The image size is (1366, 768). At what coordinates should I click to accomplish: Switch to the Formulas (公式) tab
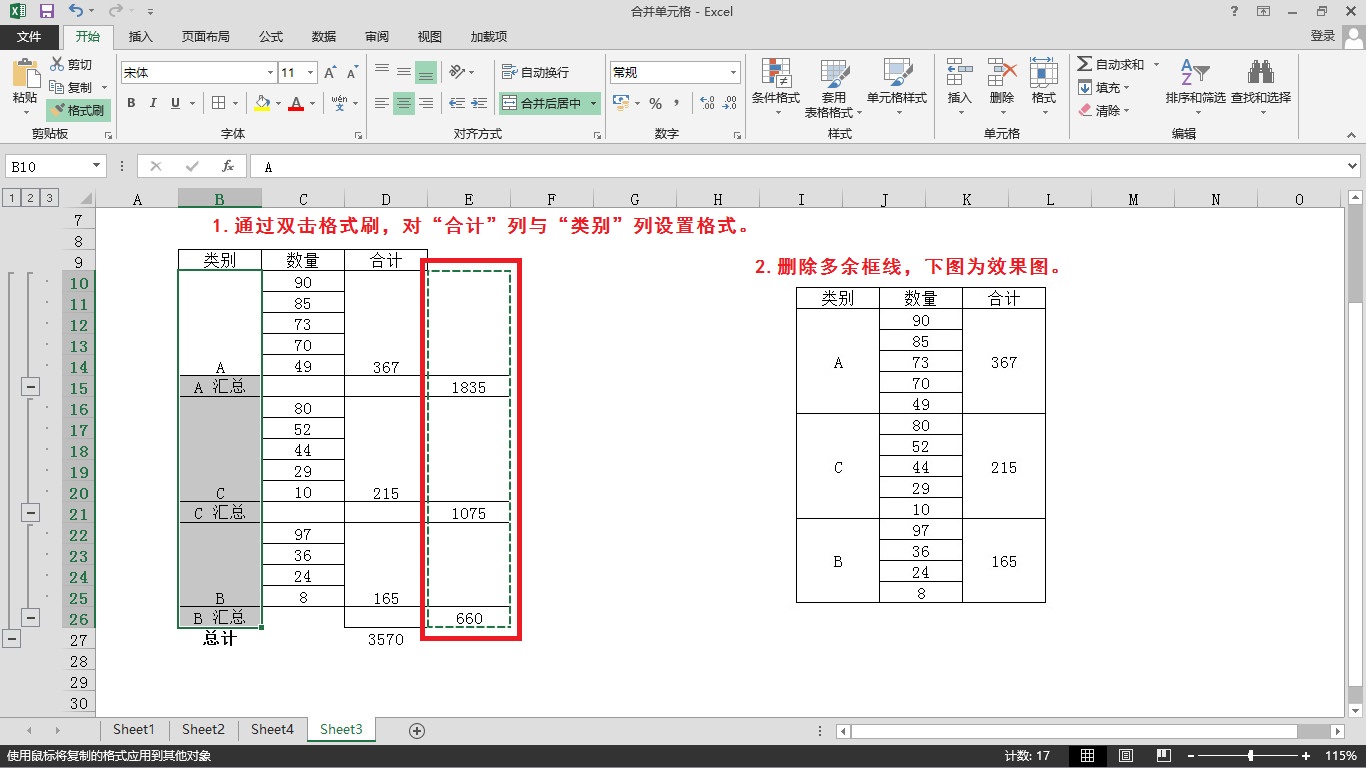coord(271,36)
